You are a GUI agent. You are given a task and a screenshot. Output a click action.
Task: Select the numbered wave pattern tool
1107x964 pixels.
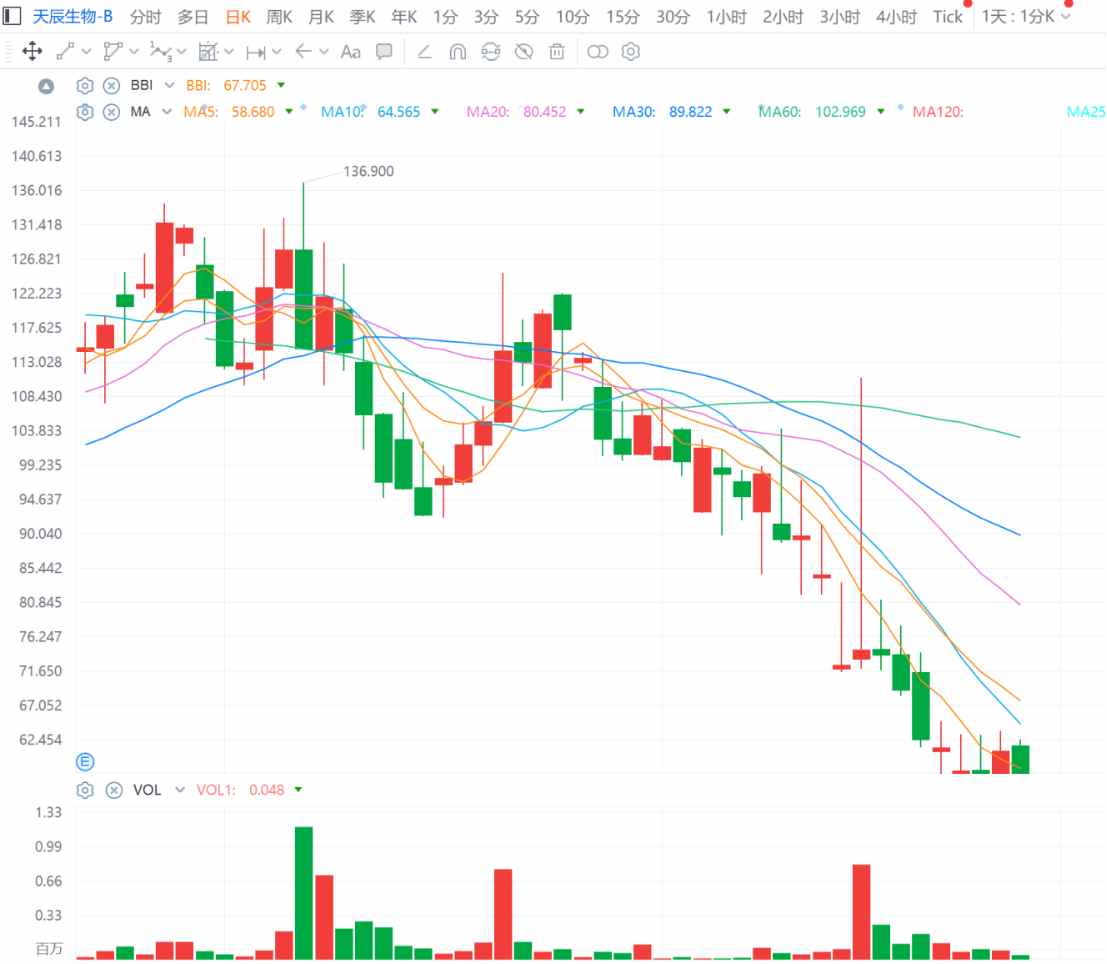(160, 52)
